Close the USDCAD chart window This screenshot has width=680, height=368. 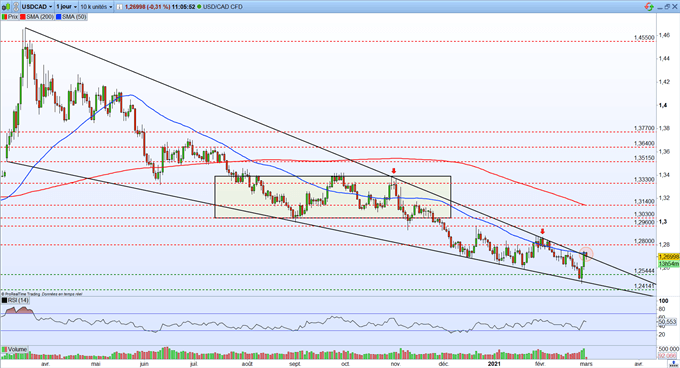pos(675,7)
